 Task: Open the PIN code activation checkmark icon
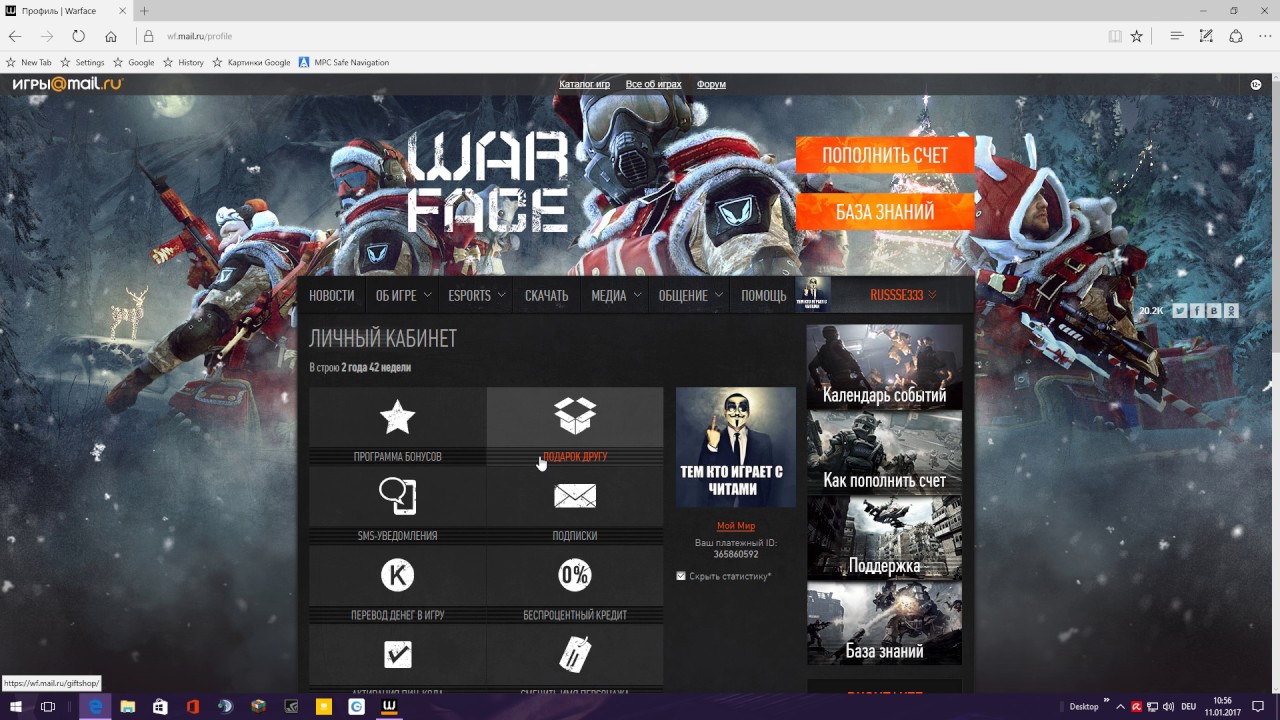click(x=397, y=654)
